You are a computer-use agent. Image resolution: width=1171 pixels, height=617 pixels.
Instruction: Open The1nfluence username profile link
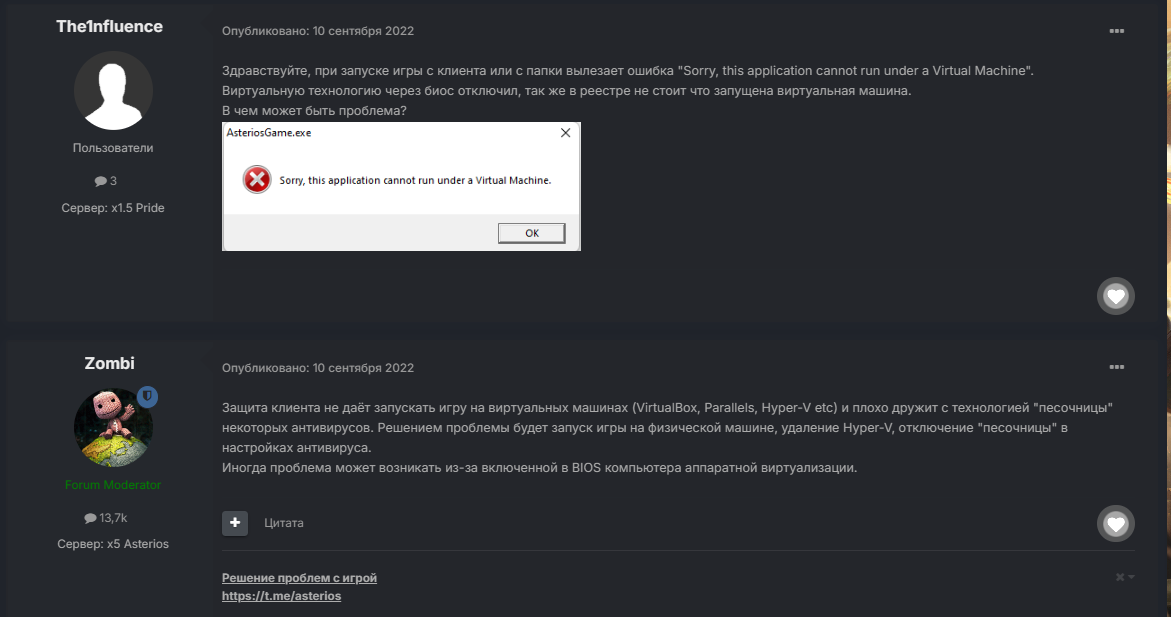pyautogui.click(x=109, y=26)
